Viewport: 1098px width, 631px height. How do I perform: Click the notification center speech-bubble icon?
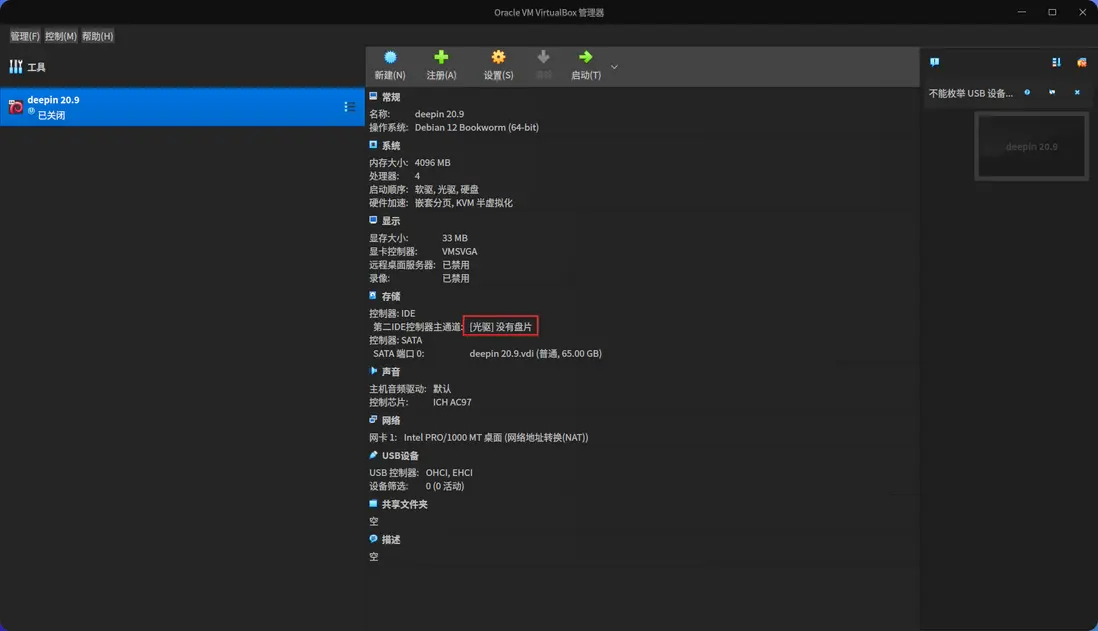934,62
